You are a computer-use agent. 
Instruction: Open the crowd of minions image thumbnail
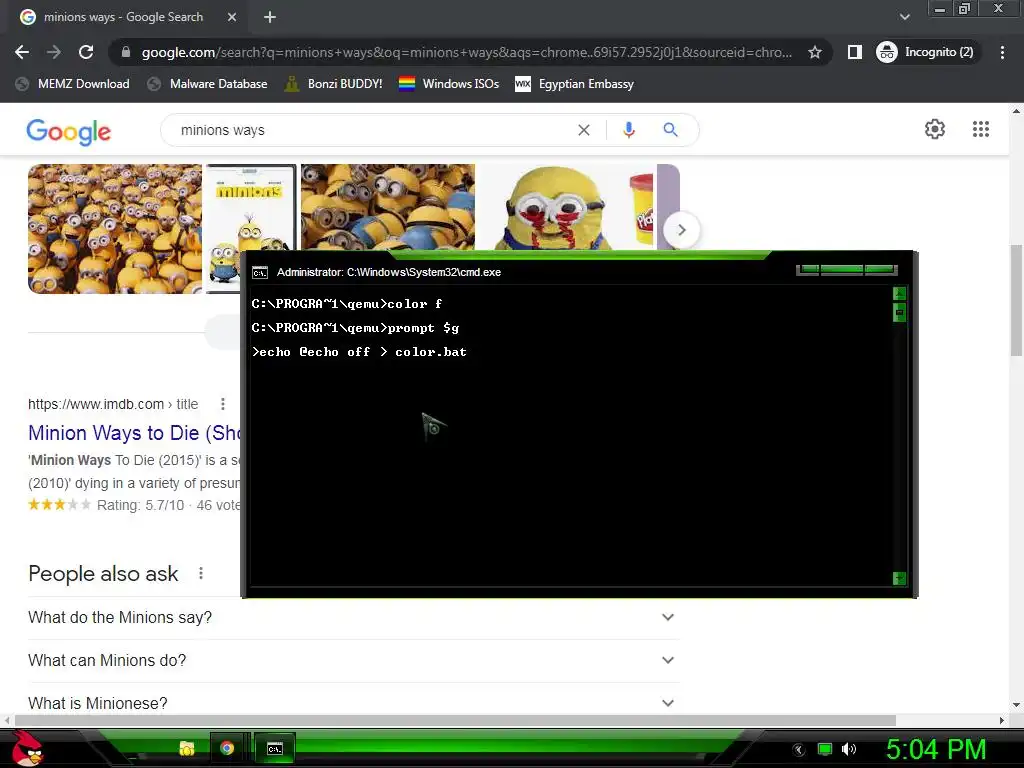(115, 229)
